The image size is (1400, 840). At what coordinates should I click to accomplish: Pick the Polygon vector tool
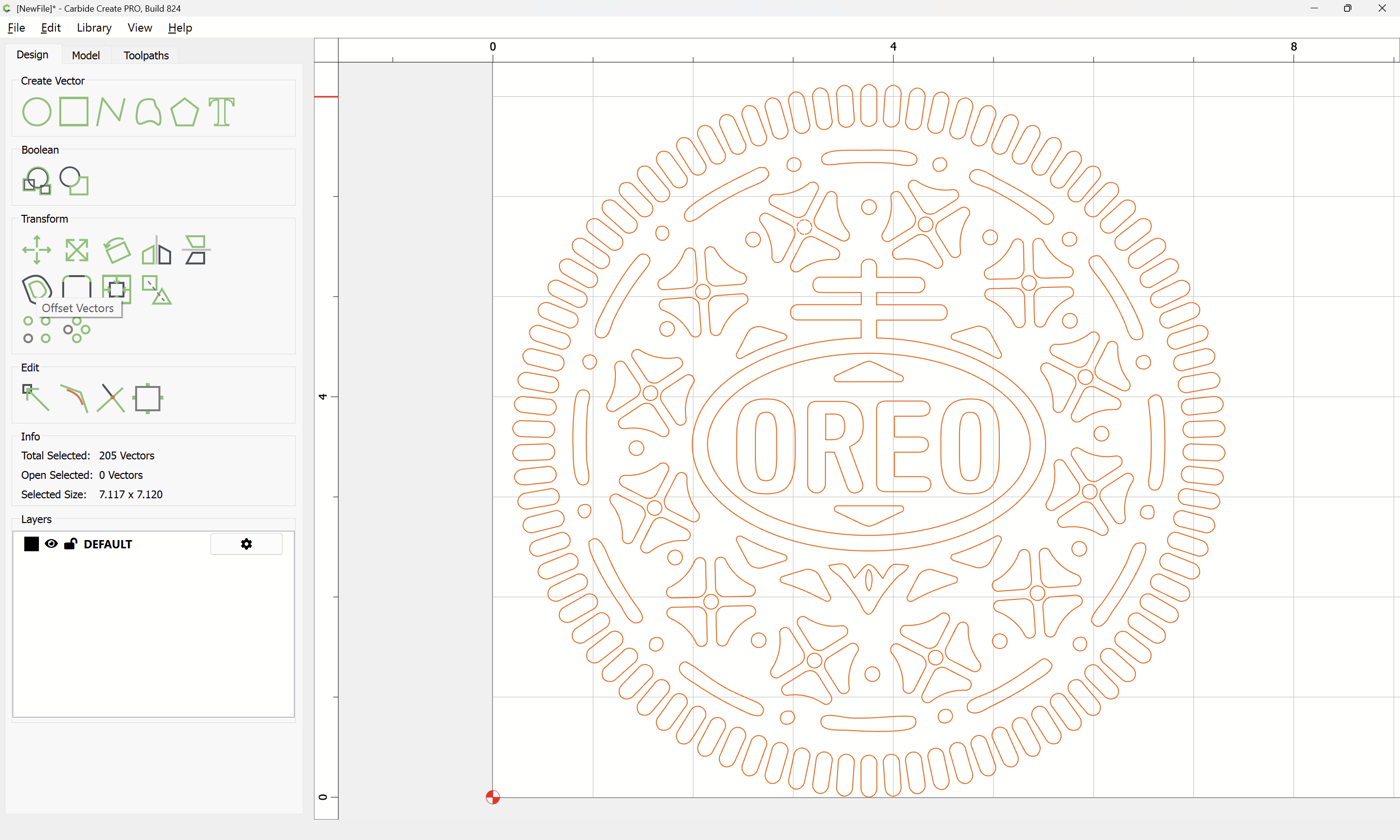[x=184, y=111]
